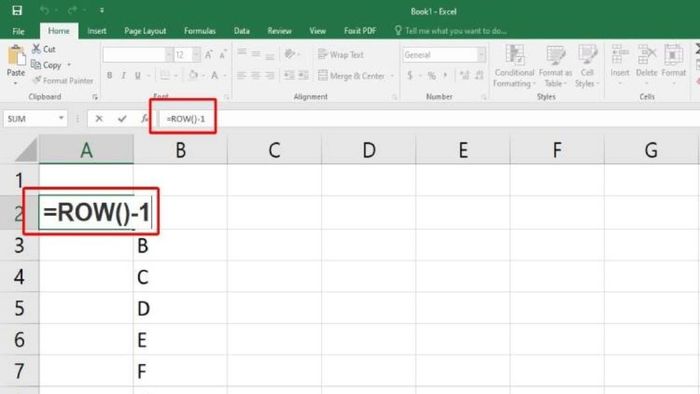The width and height of the screenshot is (700, 394).
Task: Click the Redo arrow icon
Action: click(x=72, y=10)
